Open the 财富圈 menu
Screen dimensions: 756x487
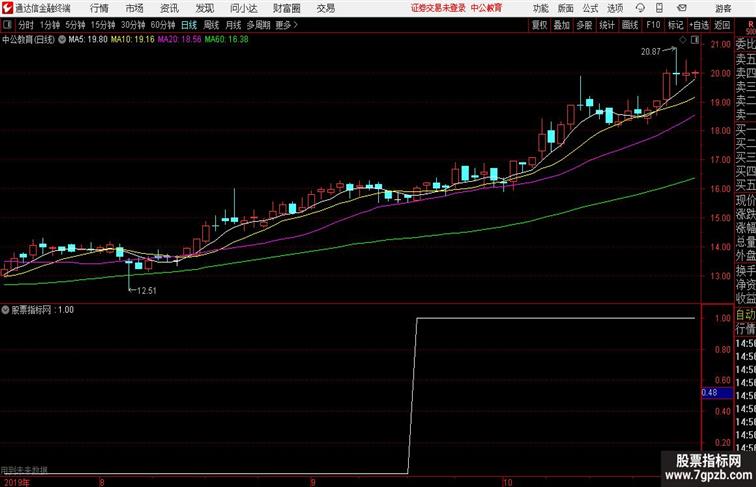pyautogui.click(x=286, y=8)
